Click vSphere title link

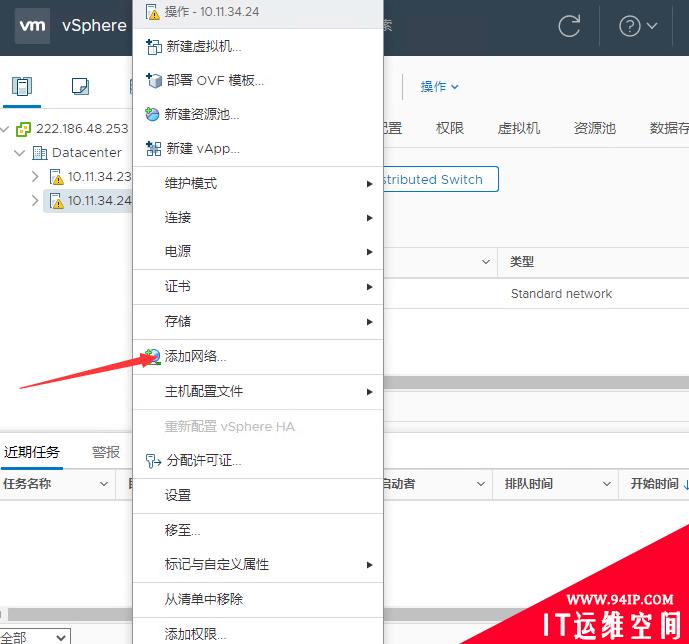94,25
